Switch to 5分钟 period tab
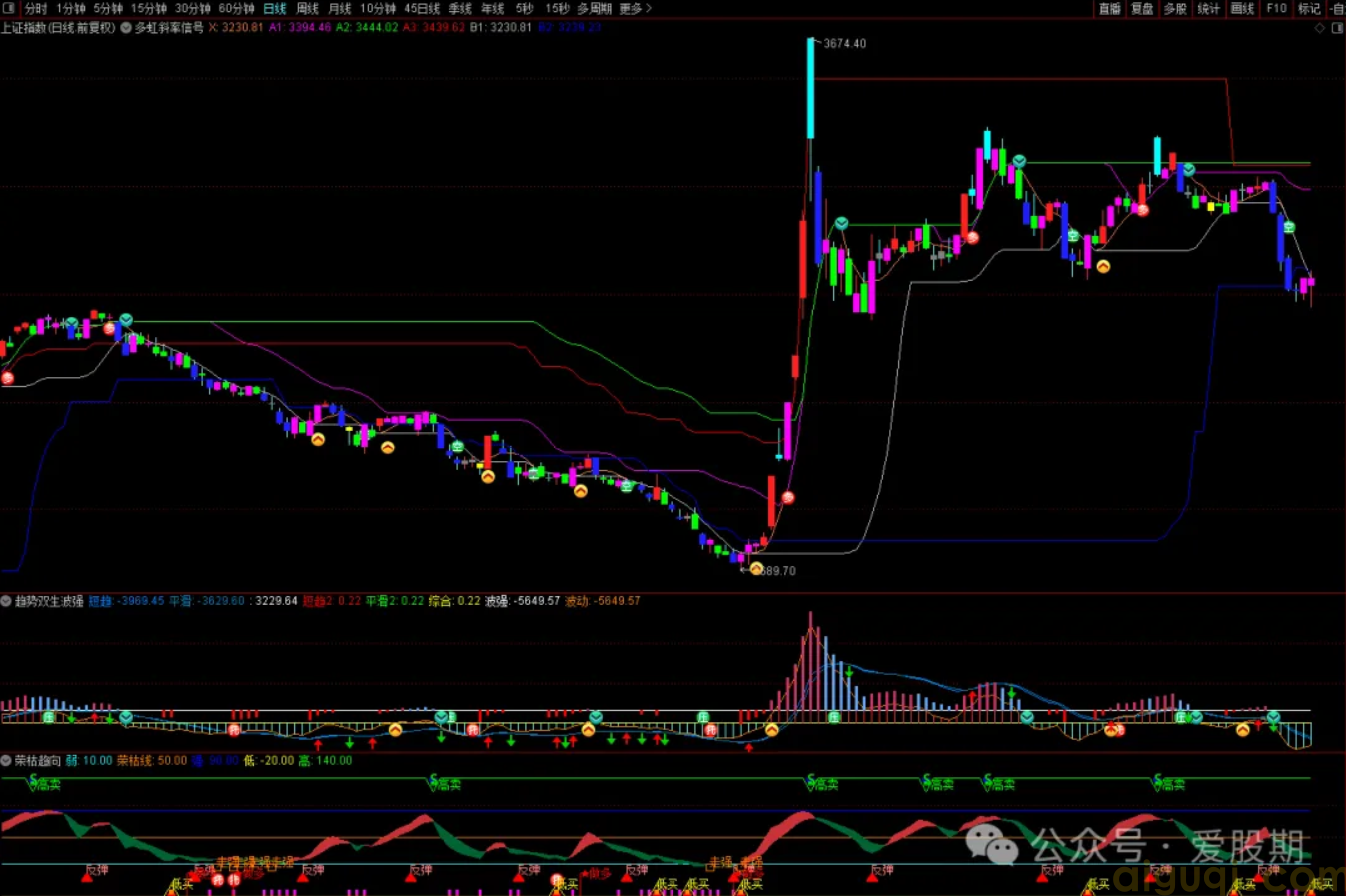1346x896 pixels. pyautogui.click(x=108, y=8)
